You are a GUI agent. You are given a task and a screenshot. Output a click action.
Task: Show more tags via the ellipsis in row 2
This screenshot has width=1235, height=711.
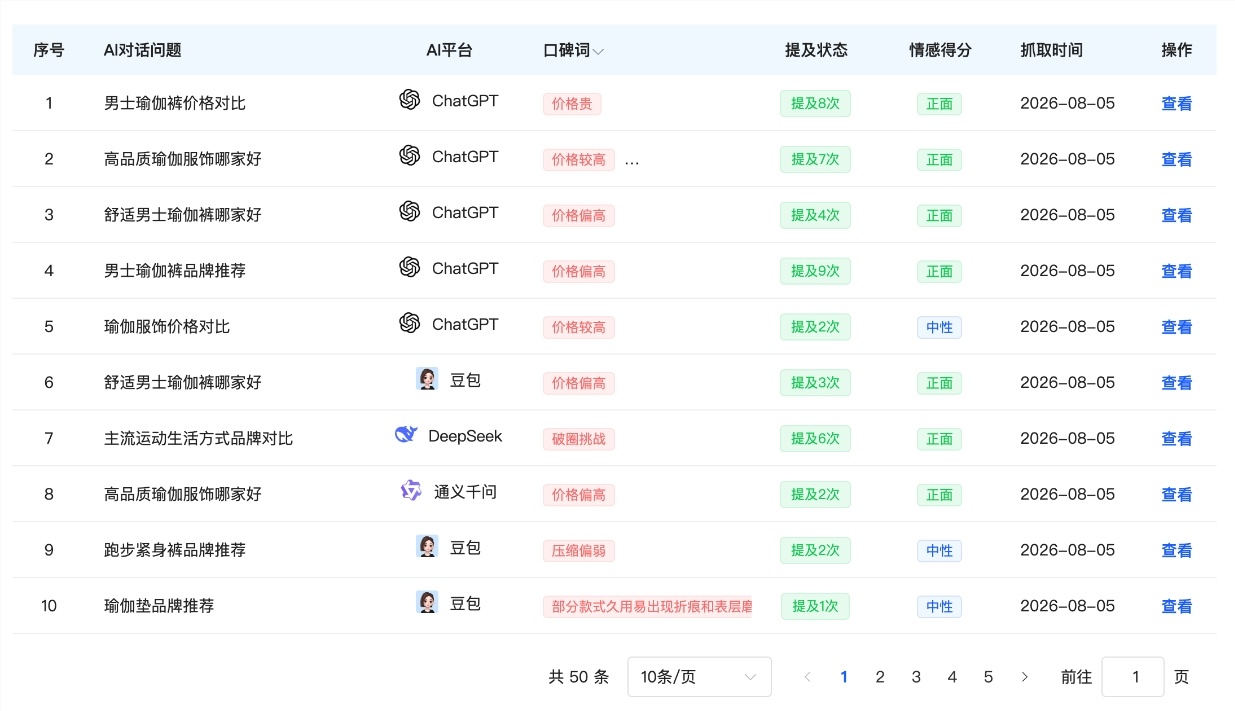pos(632,160)
